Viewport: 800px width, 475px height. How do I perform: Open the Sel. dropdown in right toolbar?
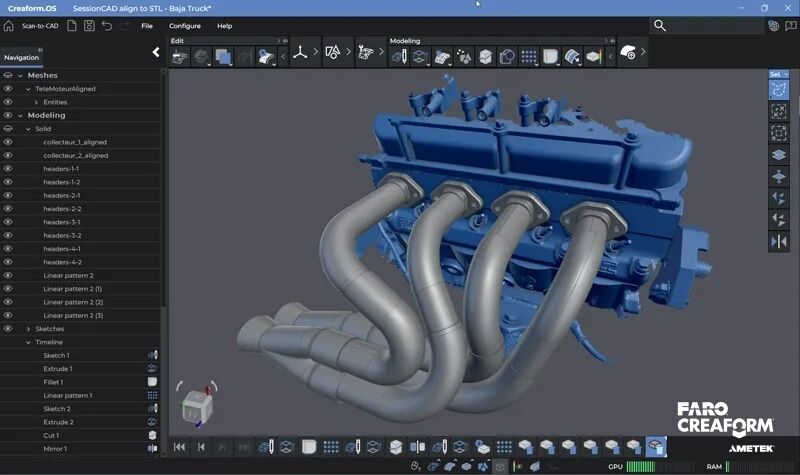[x=778, y=74]
